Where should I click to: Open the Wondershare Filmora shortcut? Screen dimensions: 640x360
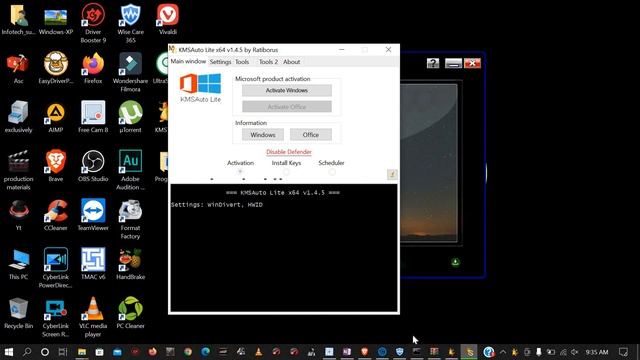click(130, 72)
